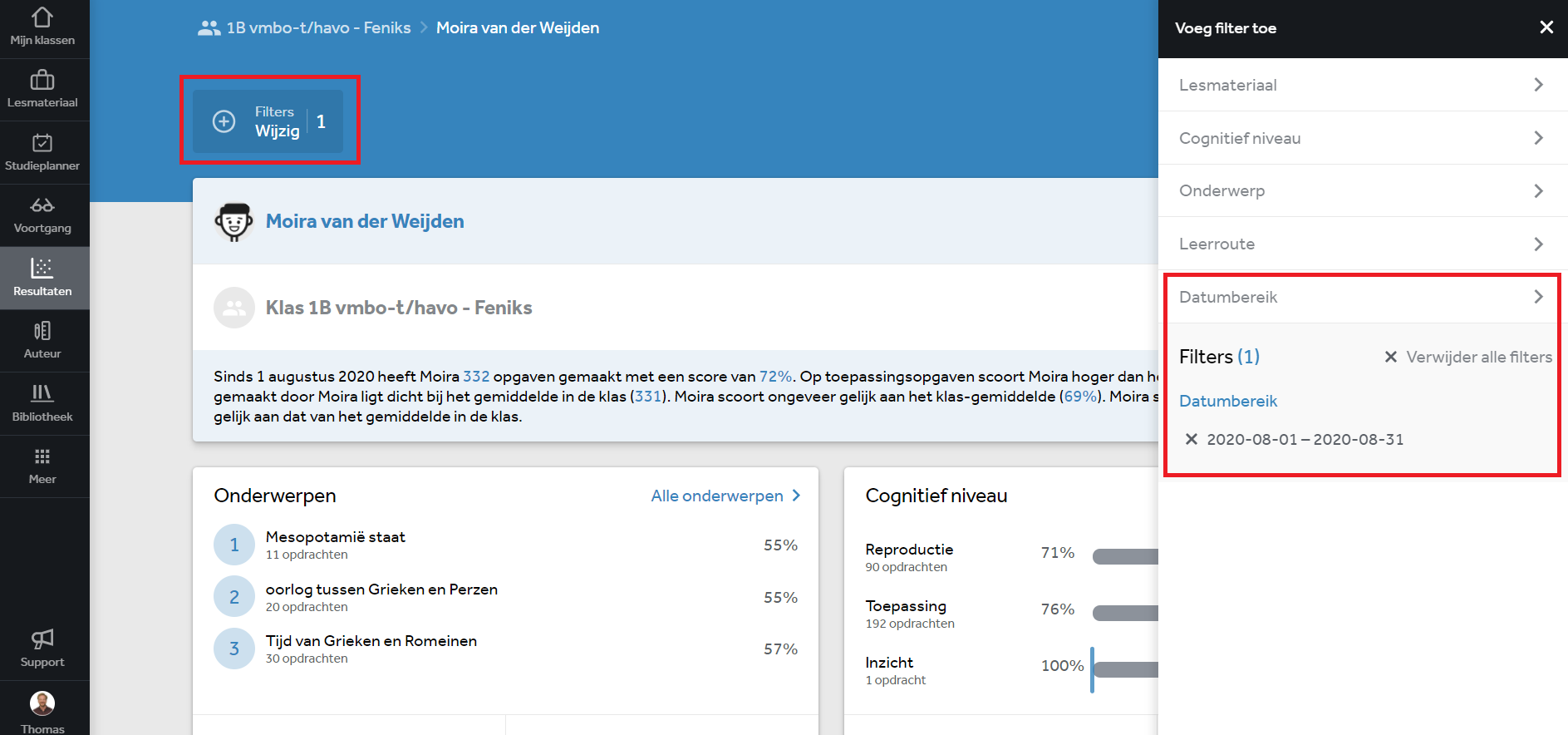
Task: Click number 2 badge for oorlog tussen Grieken
Action: coord(234,596)
